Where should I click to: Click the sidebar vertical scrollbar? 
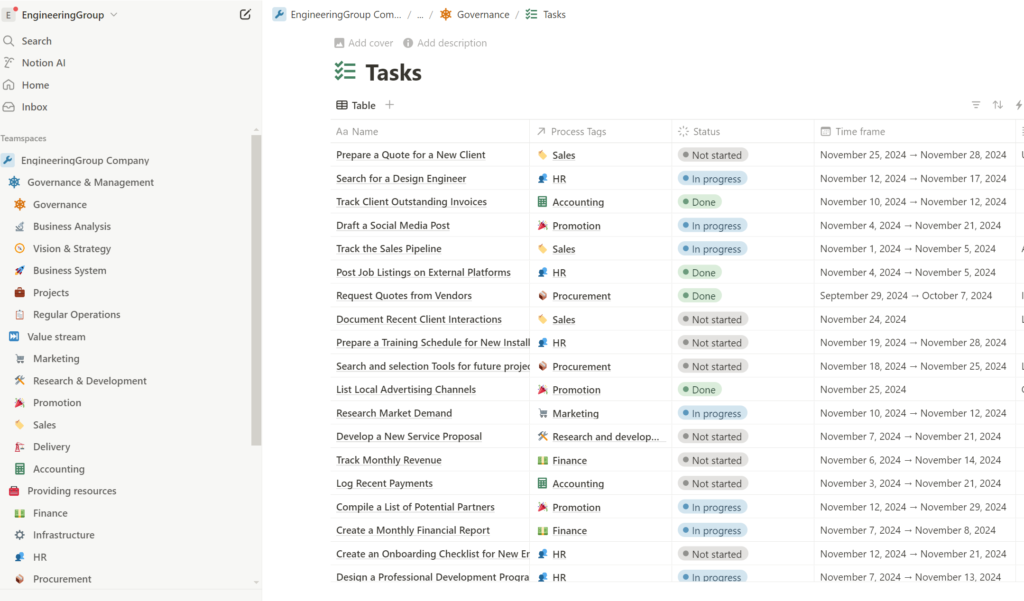(x=256, y=290)
